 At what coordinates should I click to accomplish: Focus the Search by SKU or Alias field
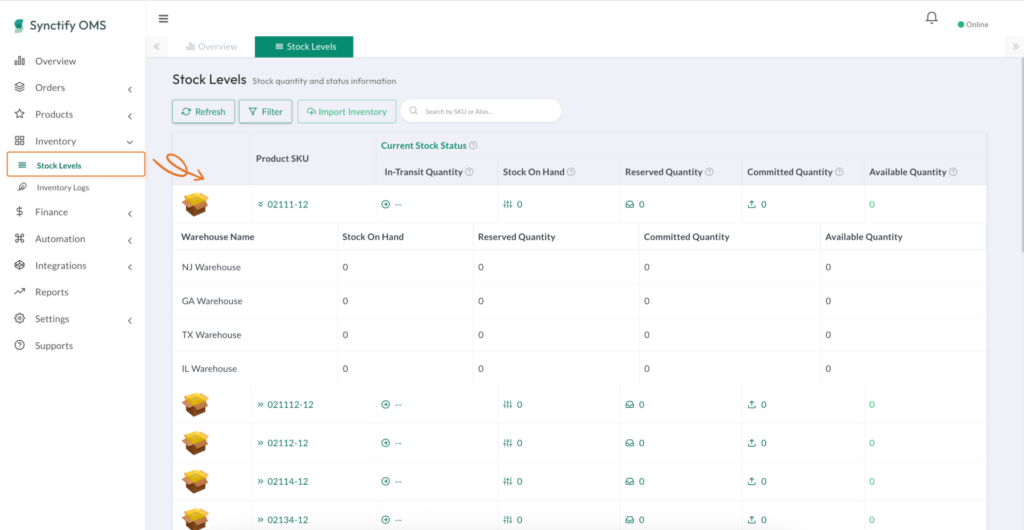click(481, 111)
